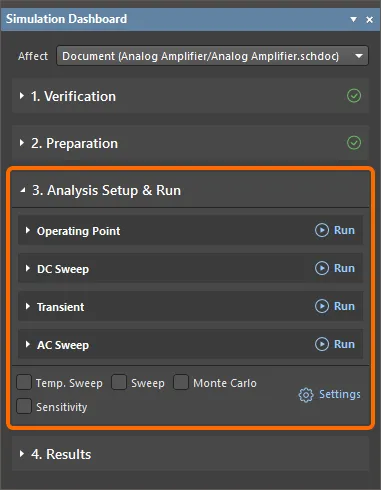The image size is (381, 490).
Task: Open the Affect document dropdown
Action: [x=212, y=56]
